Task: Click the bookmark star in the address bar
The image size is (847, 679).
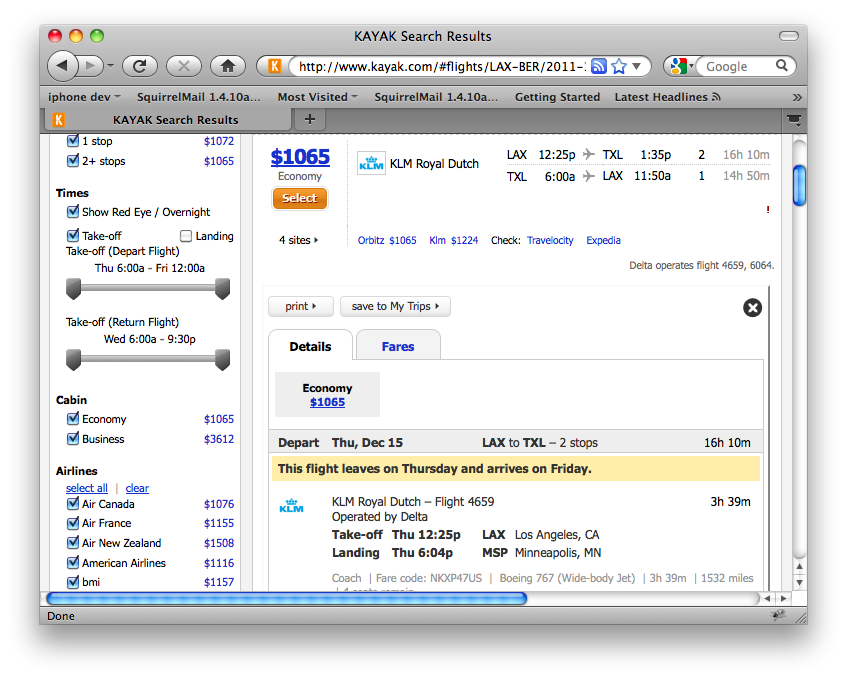Action: (618, 64)
